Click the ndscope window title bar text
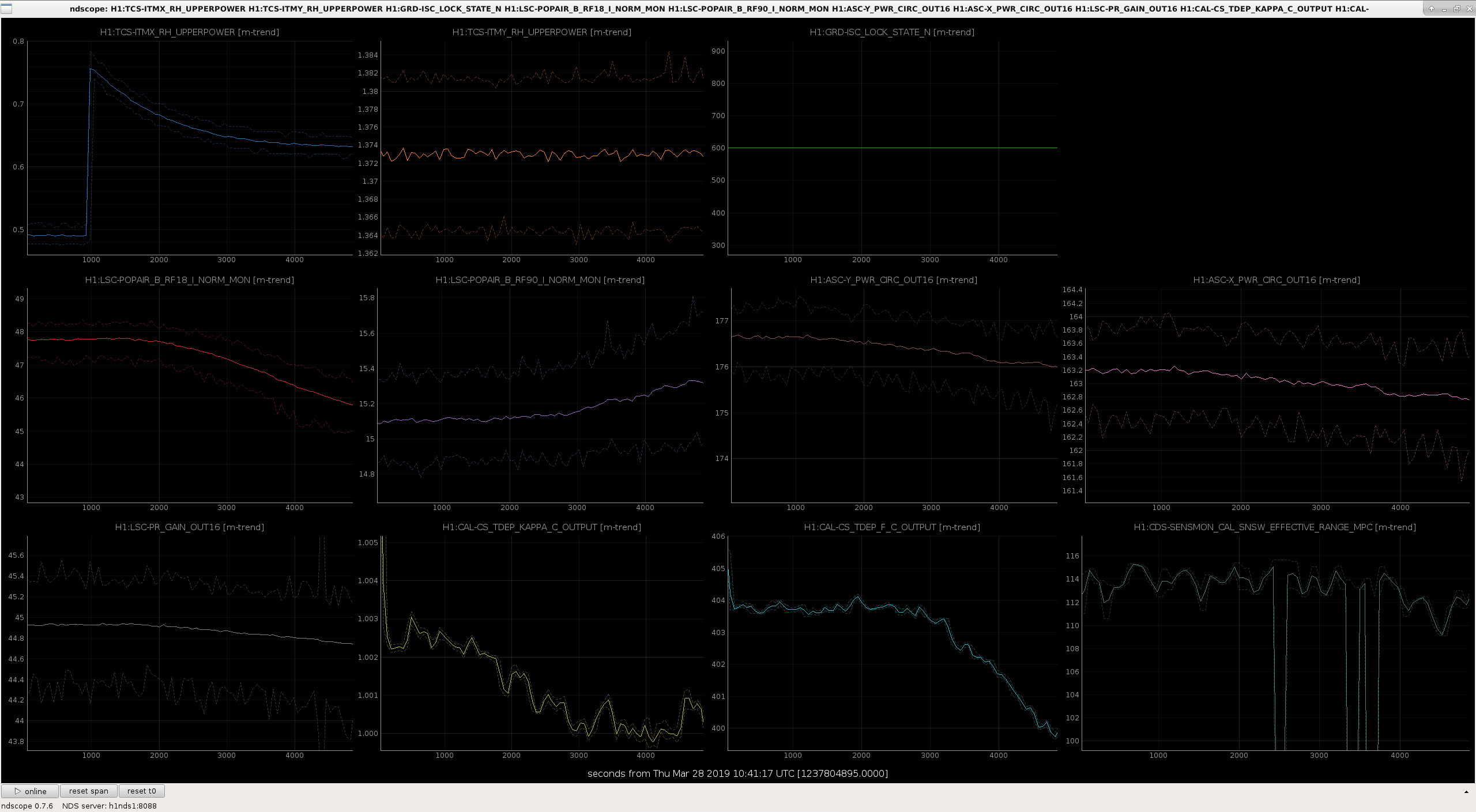 pyautogui.click(x=719, y=9)
